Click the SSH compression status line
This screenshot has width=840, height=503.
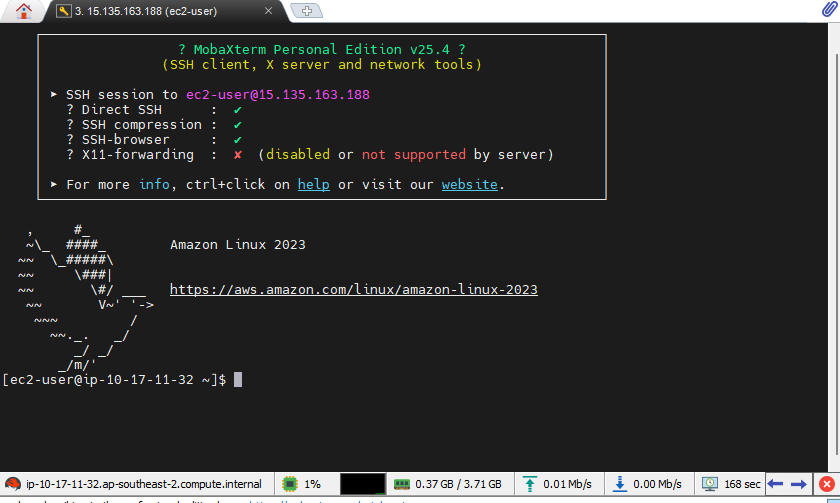[154, 125]
